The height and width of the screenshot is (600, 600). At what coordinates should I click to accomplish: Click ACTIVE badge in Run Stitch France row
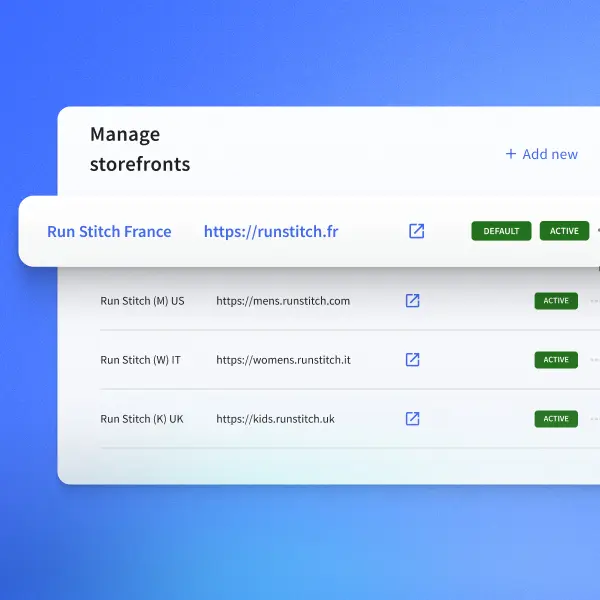(x=564, y=231)
